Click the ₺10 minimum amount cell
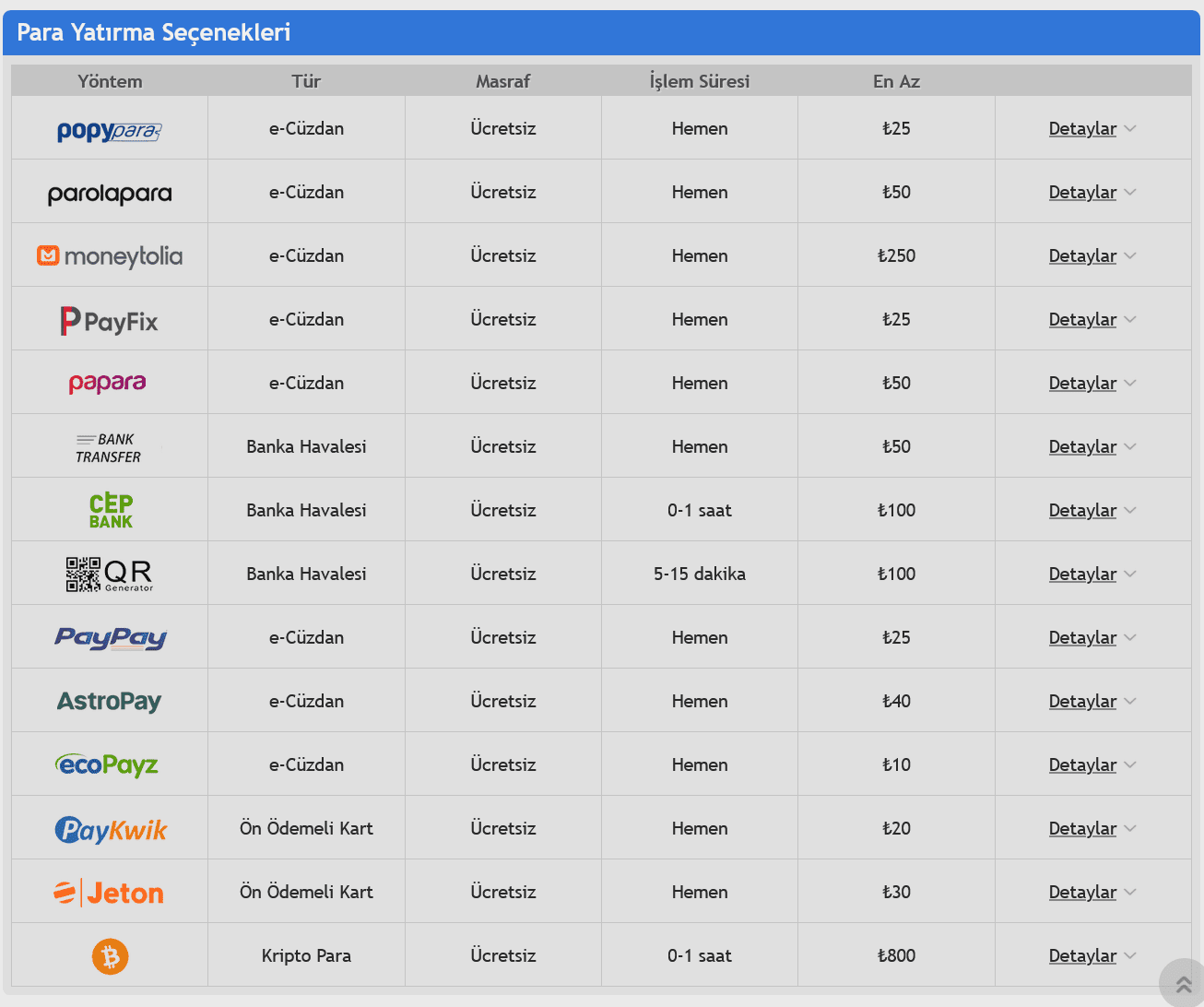 (896, 765)
